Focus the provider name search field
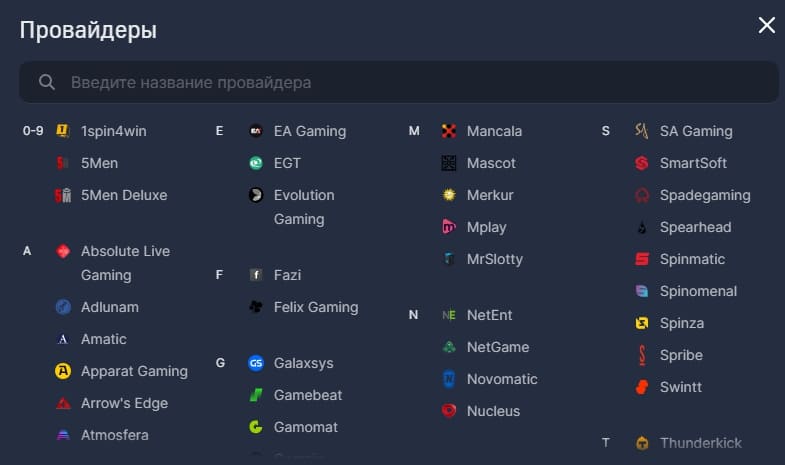 click(399, 82)
